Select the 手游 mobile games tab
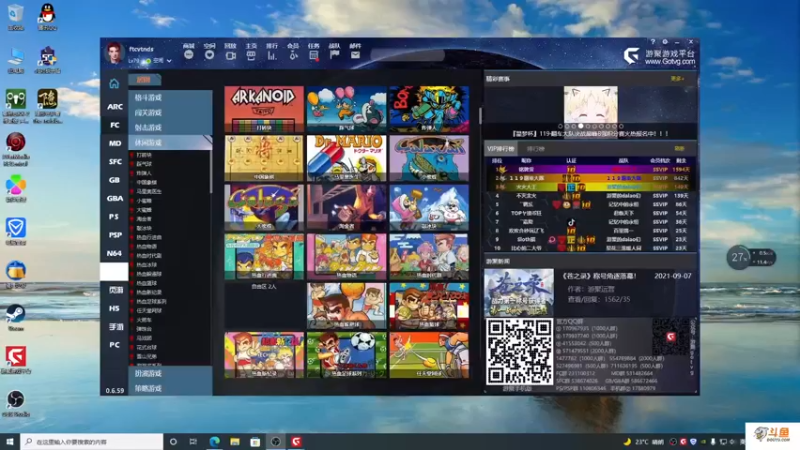800x450 pixels. [x=115, y=327]
